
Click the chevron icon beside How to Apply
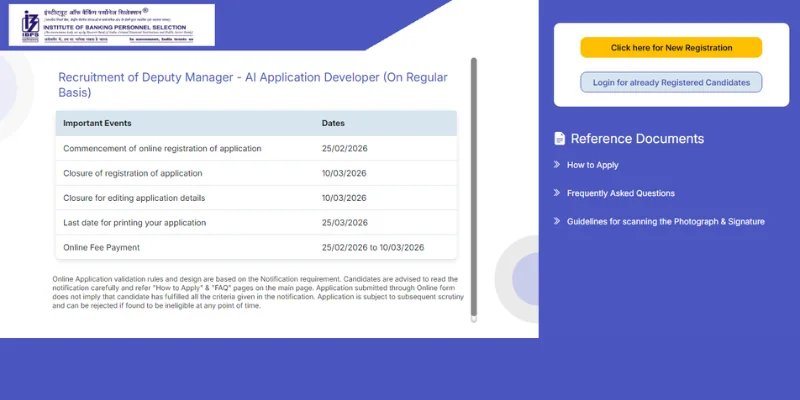point(557,164)
